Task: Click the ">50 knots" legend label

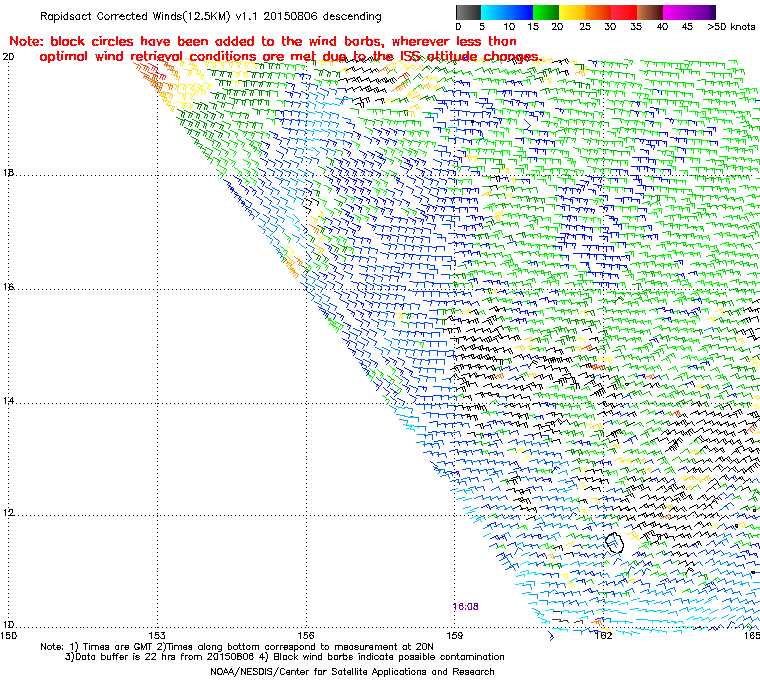Action: click(731, 27)
